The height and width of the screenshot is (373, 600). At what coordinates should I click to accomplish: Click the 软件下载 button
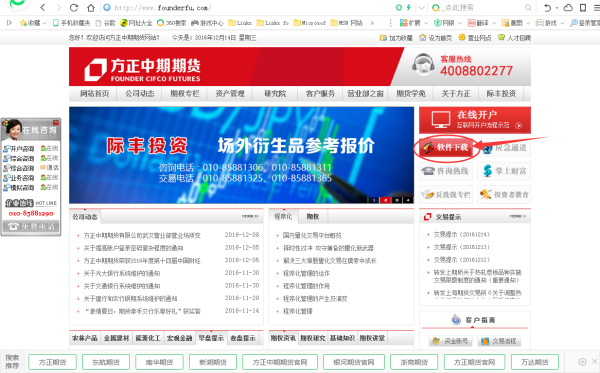446,147
